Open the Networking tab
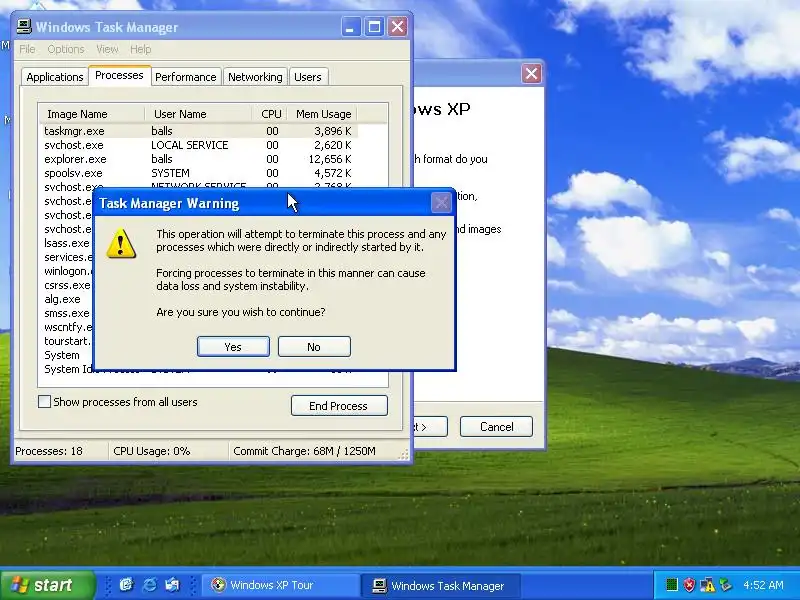 [255, 77]
